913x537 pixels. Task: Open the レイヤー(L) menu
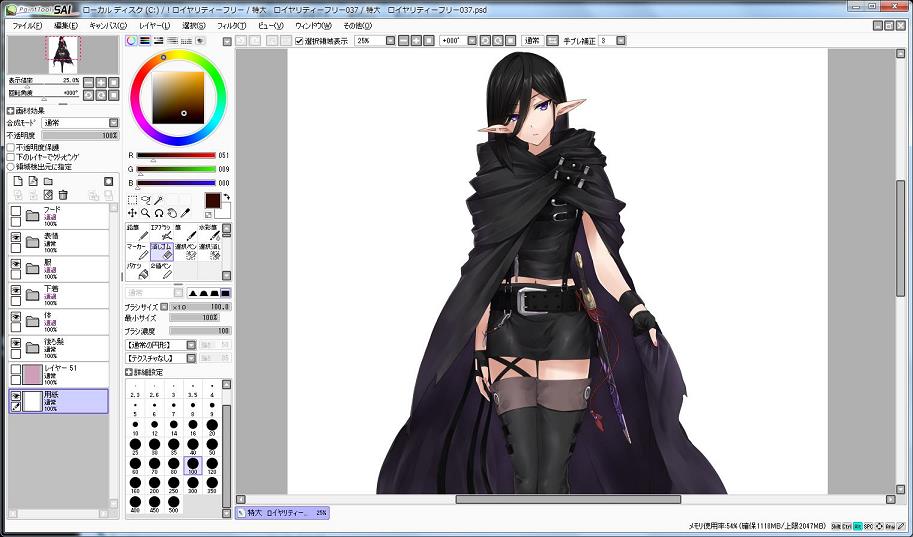(155, 24)
